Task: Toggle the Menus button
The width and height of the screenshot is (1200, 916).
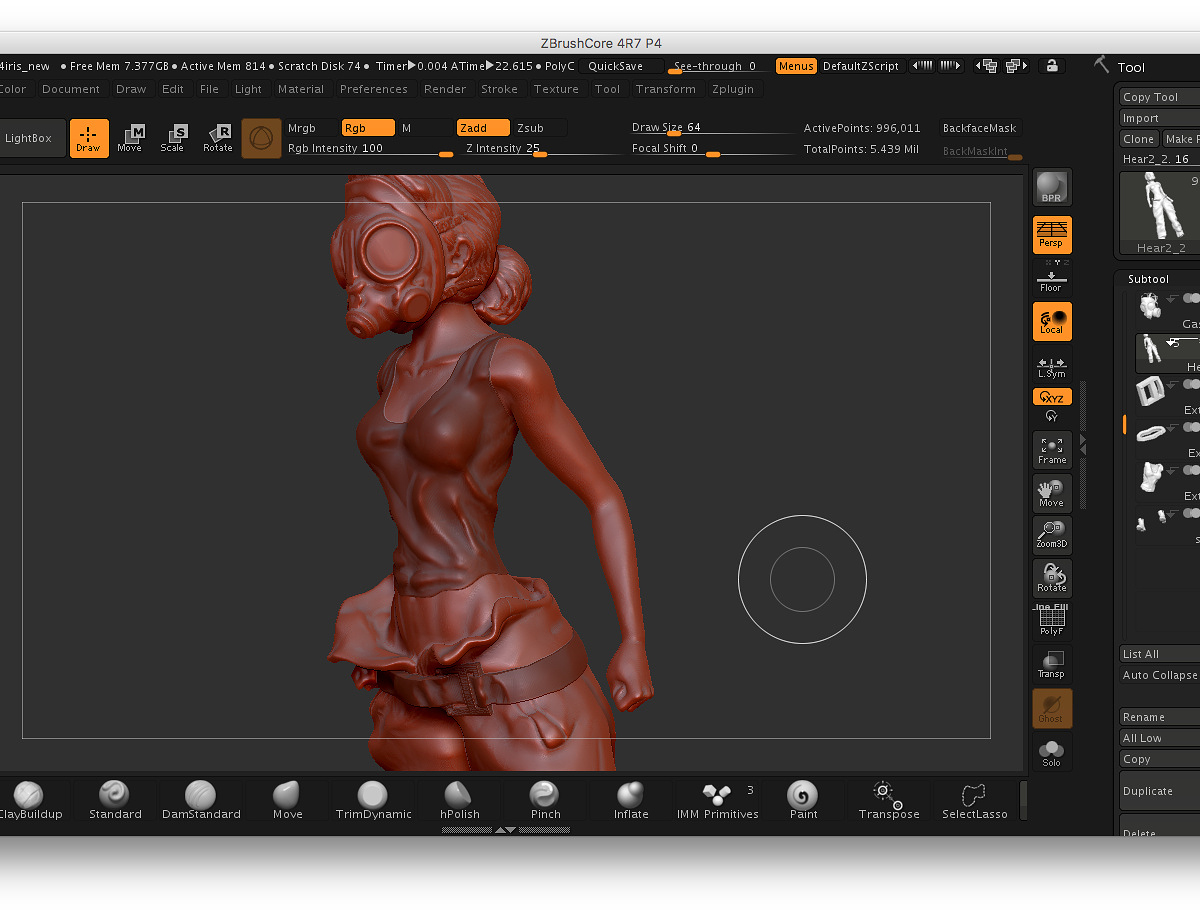Action: pos(796,66)
